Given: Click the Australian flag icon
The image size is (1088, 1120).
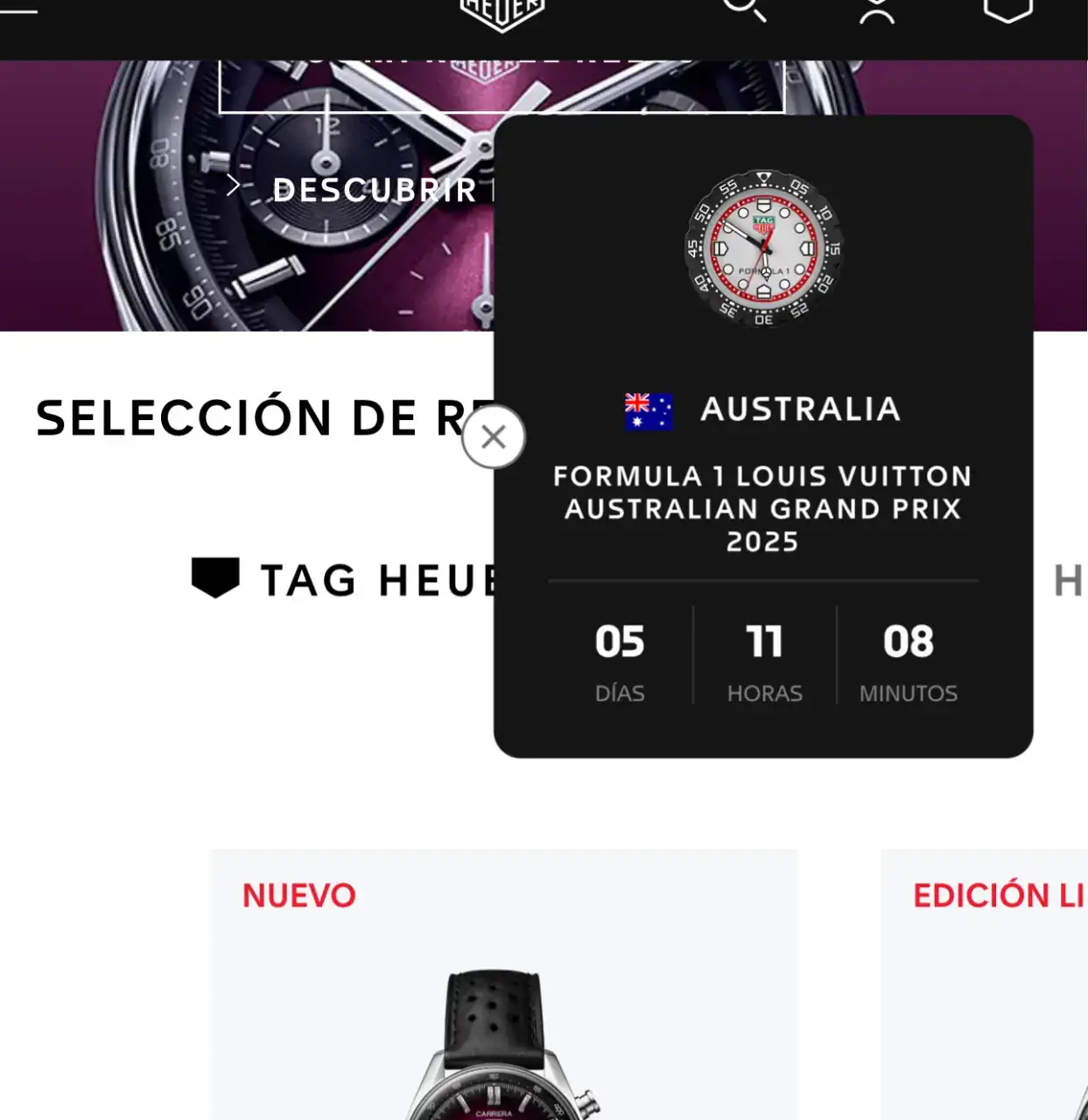Looking at the screenshot, I should click(x=649, y=411).
